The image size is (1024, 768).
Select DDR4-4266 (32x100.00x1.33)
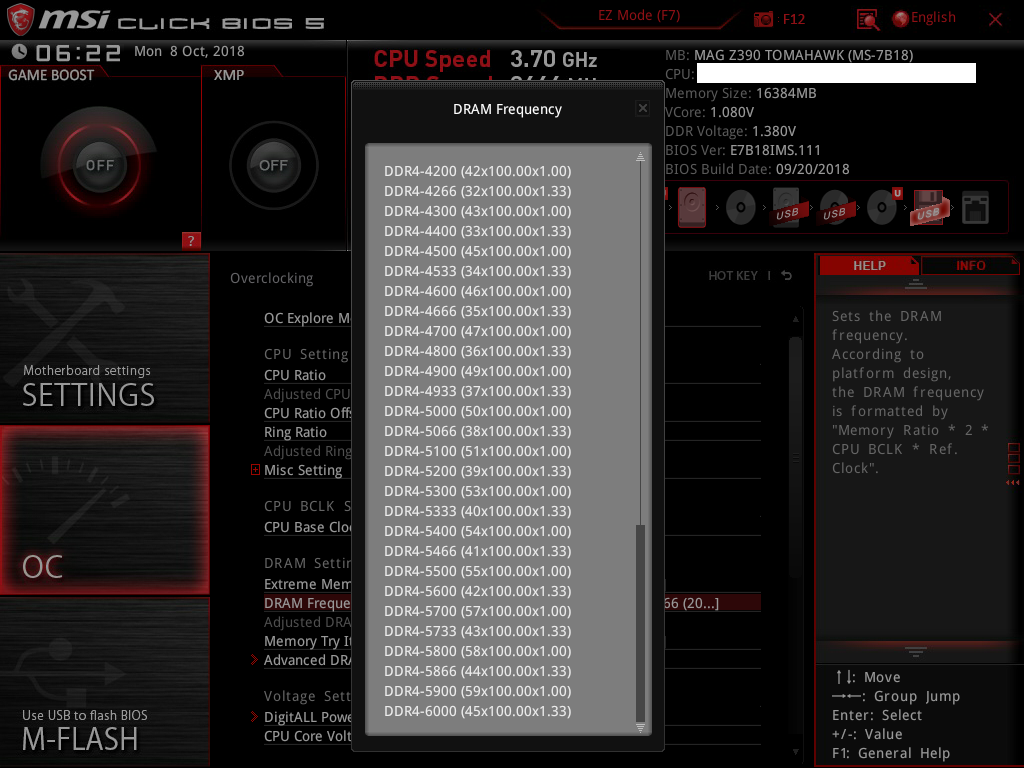(x=477, y=191)
